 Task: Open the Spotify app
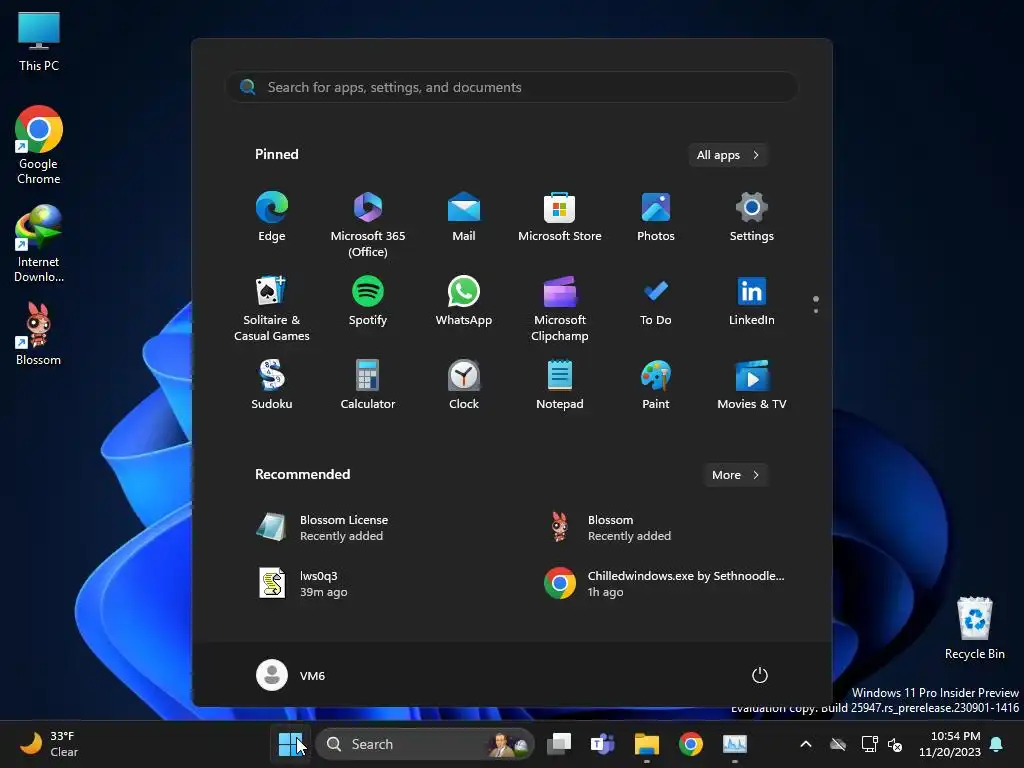[368, 302]
